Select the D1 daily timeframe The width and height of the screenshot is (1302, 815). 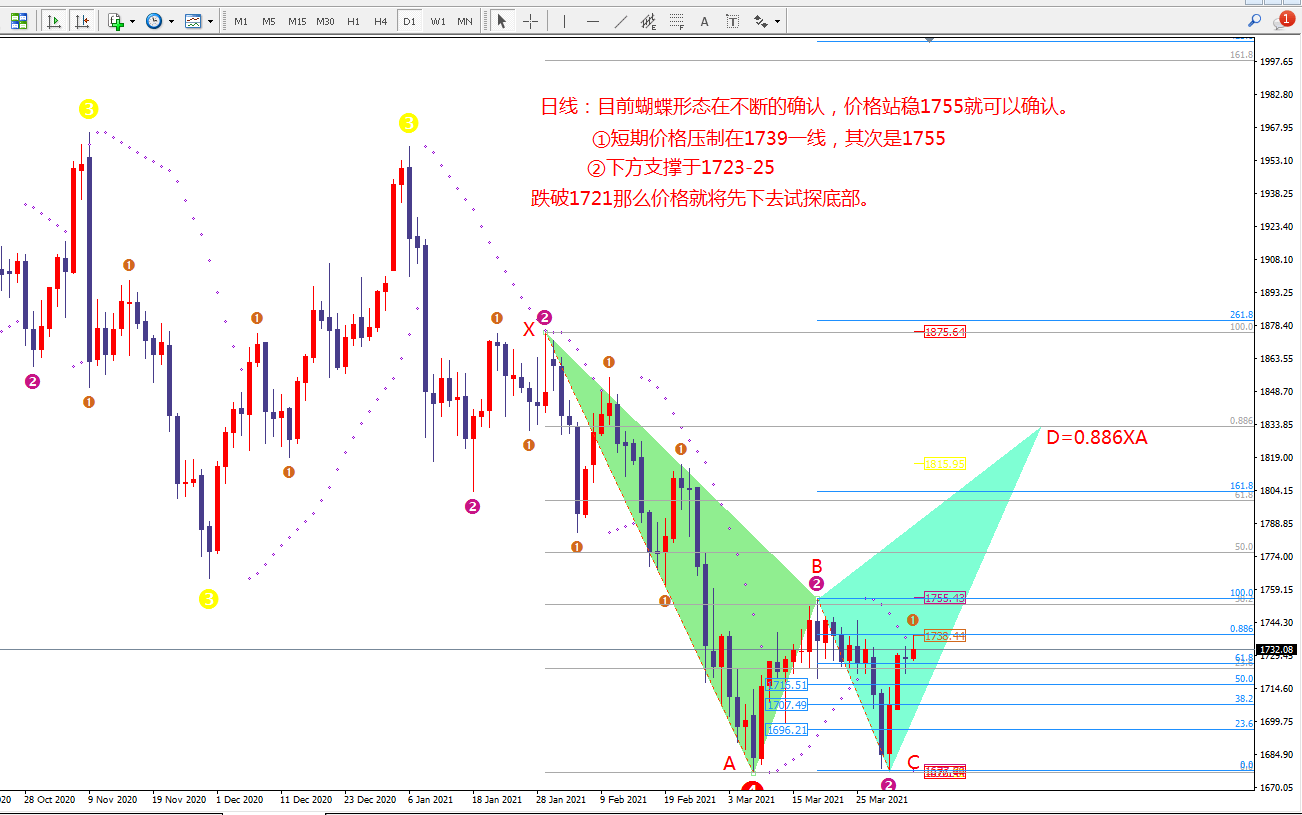click(x=409, y=20)
